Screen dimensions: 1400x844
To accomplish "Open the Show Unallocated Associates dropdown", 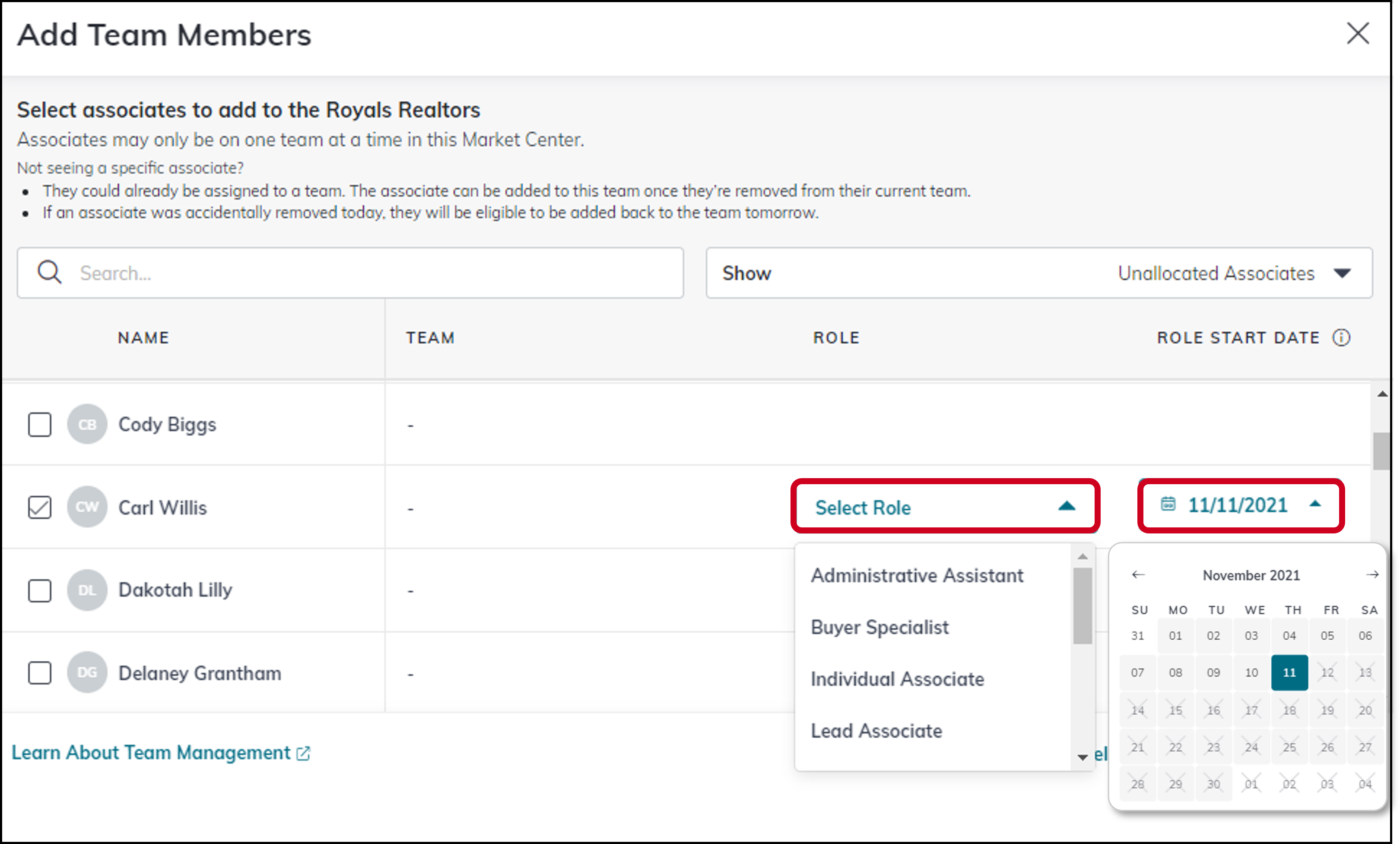I will 1039,273.
